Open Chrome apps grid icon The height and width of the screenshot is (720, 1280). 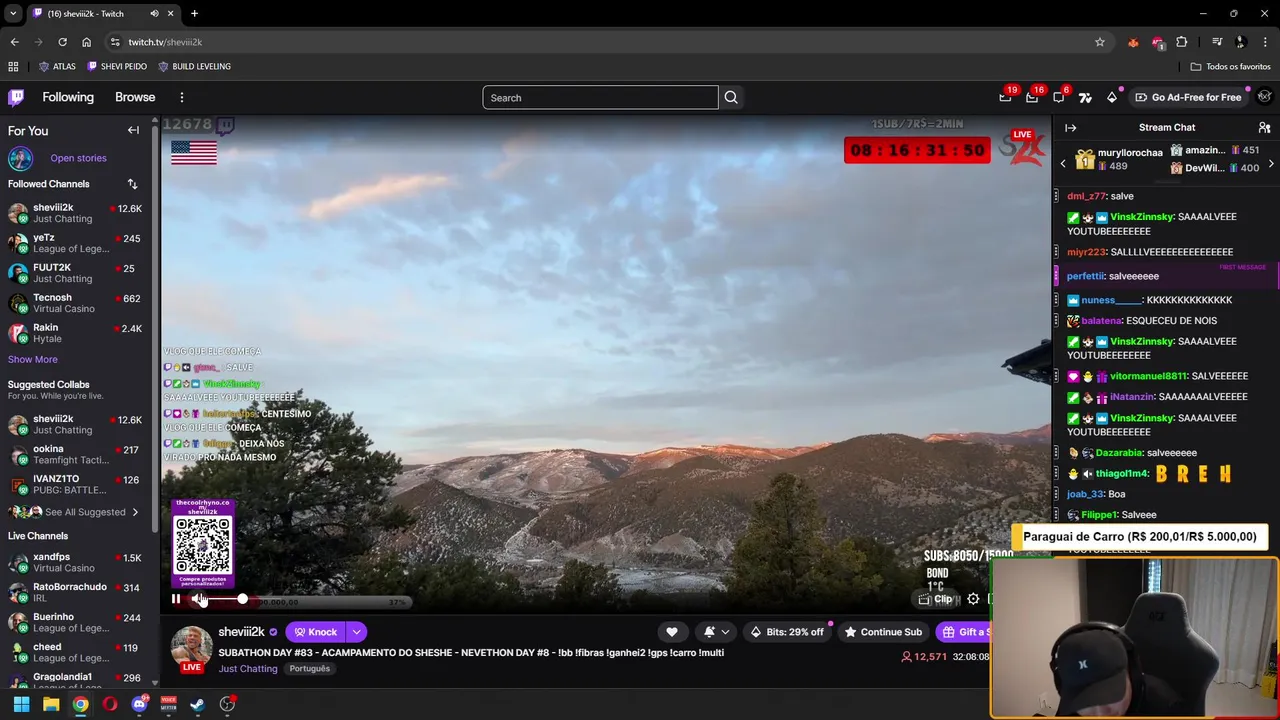13,66
